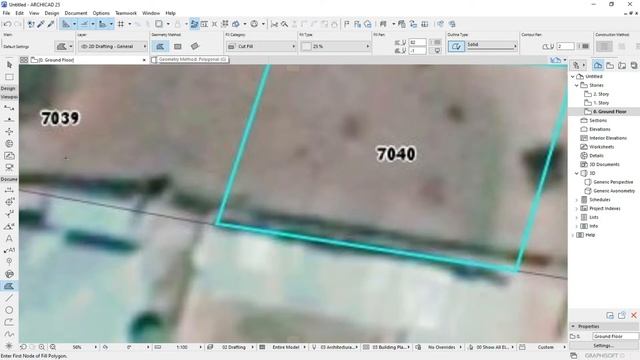Viewport: 640px width, 360px height.
Task: Choose polygonal geometry method icon
Action: pos(160,46)
